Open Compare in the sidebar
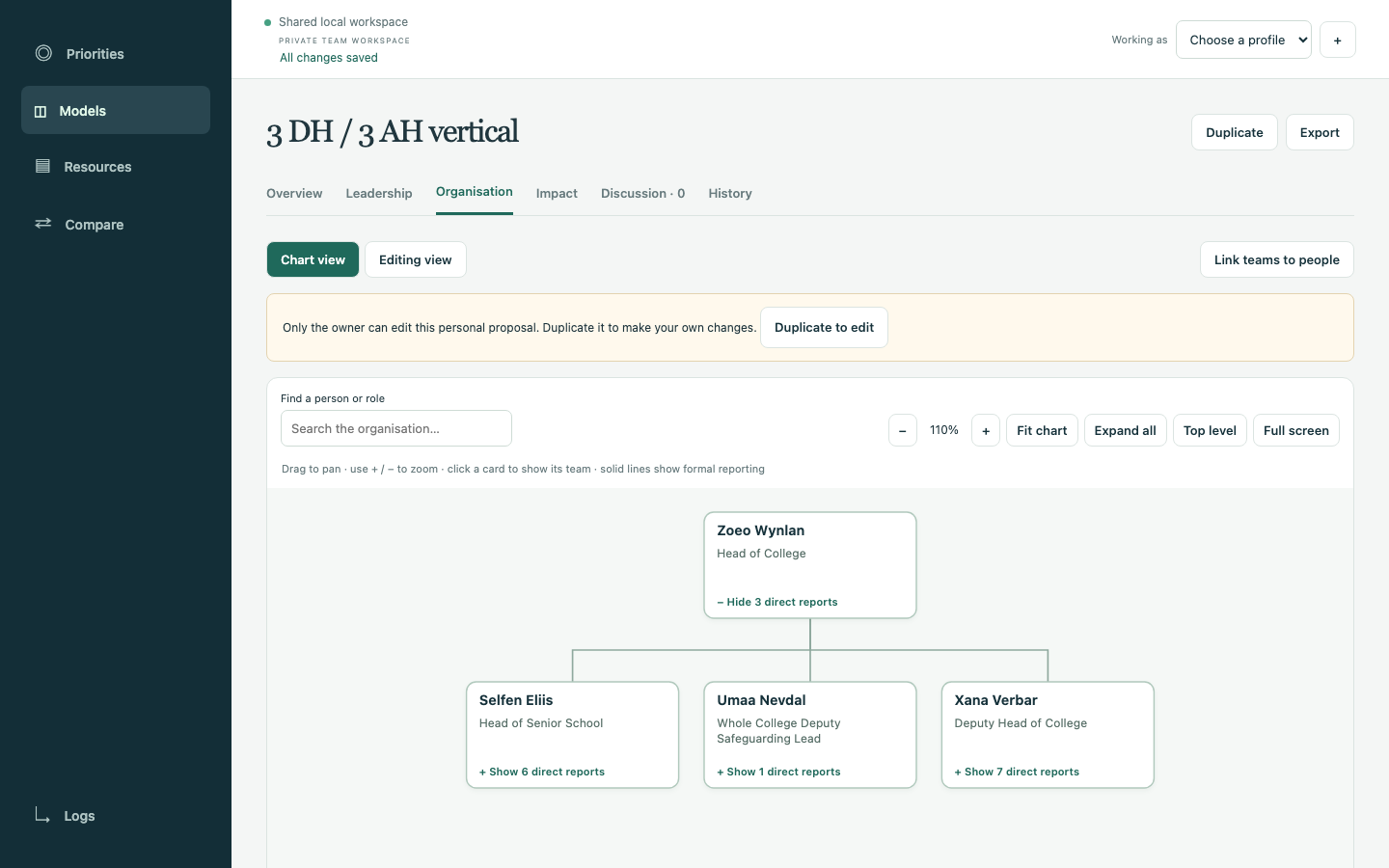This screenshot has width=1389, height=868. [x=116, y=224]
